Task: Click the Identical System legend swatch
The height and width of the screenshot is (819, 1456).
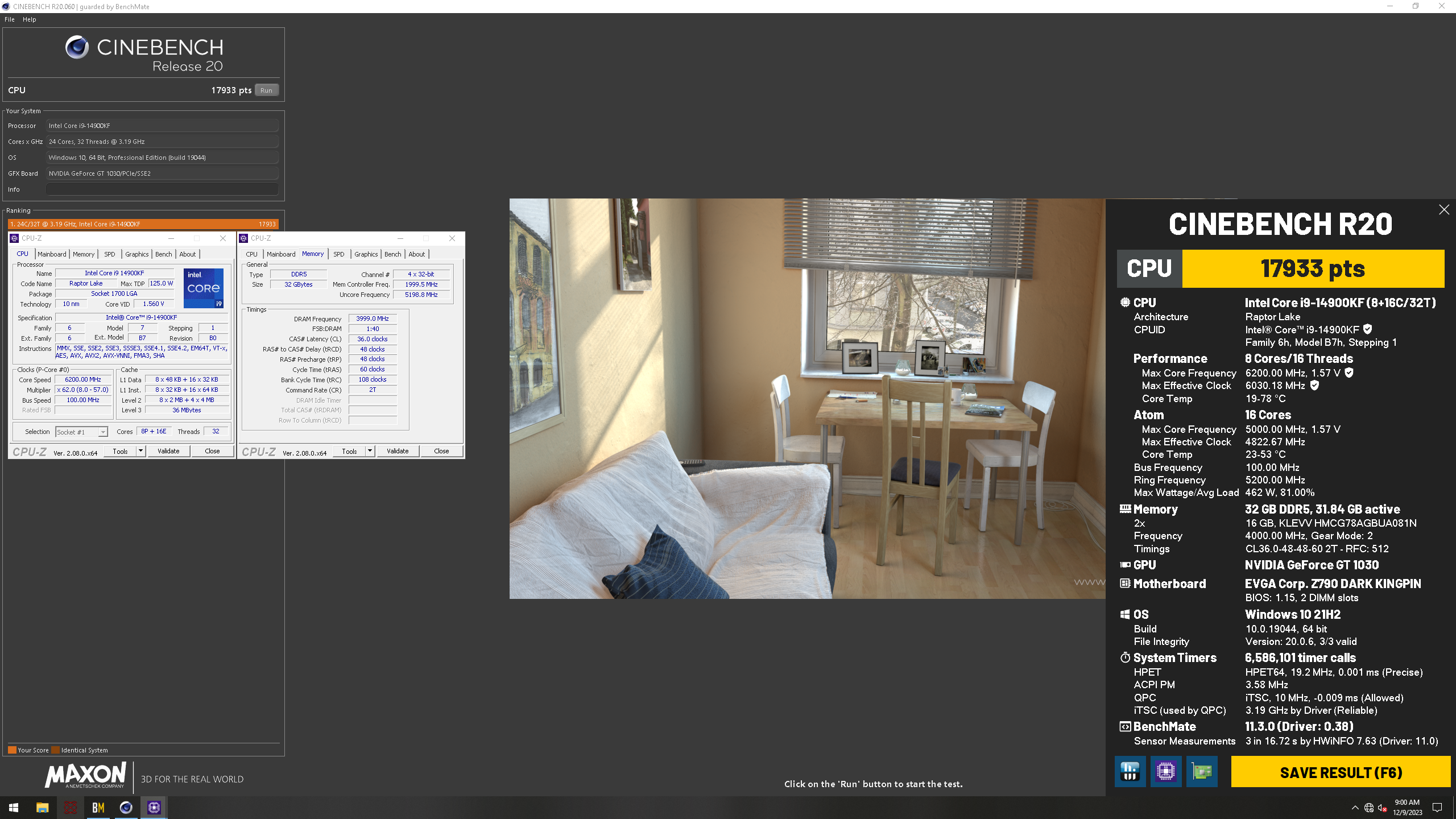Action: point(55,750)
